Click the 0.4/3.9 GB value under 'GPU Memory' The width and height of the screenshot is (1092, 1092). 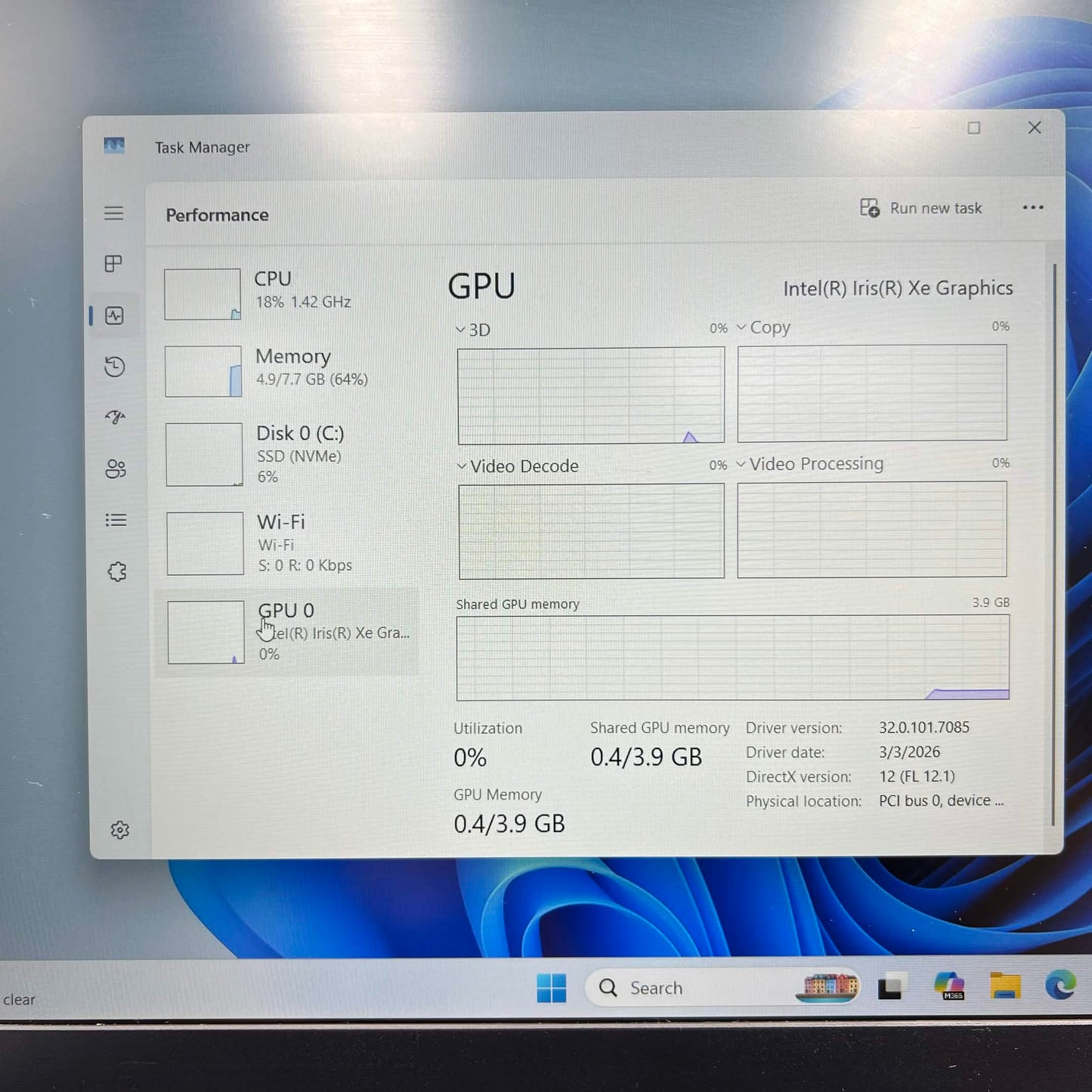point(509,824)
